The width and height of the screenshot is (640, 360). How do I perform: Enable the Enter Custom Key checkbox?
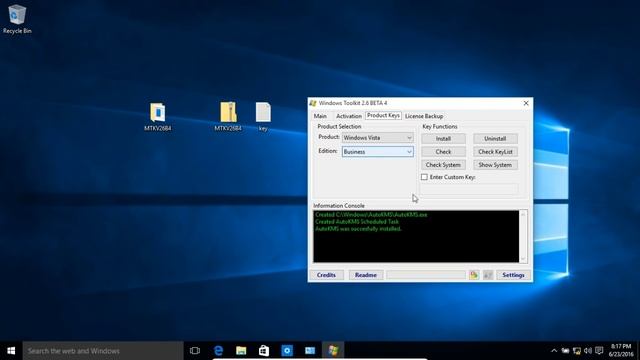(424, 177)
